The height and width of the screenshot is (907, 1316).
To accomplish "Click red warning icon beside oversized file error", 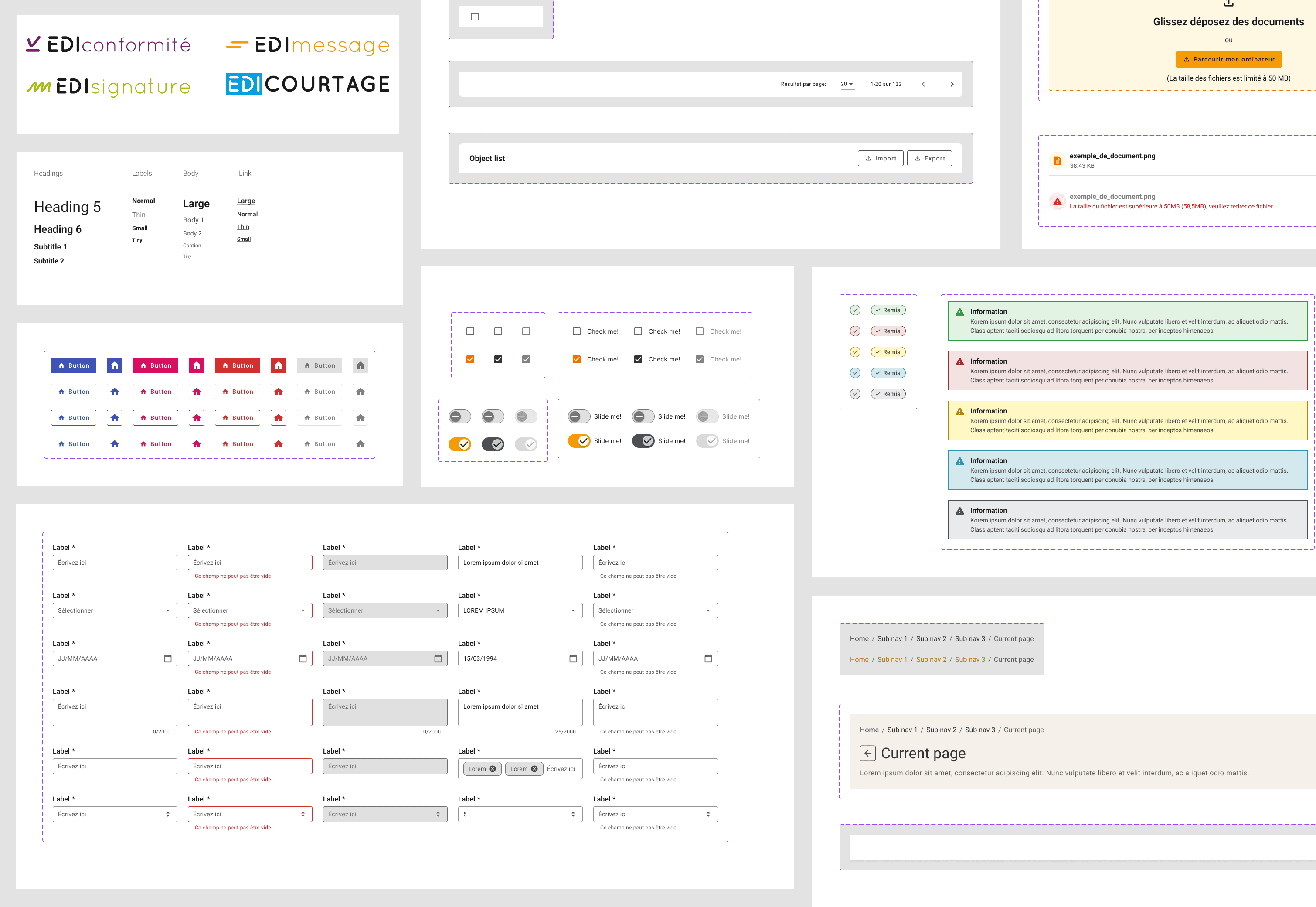I will point(1057,201).
